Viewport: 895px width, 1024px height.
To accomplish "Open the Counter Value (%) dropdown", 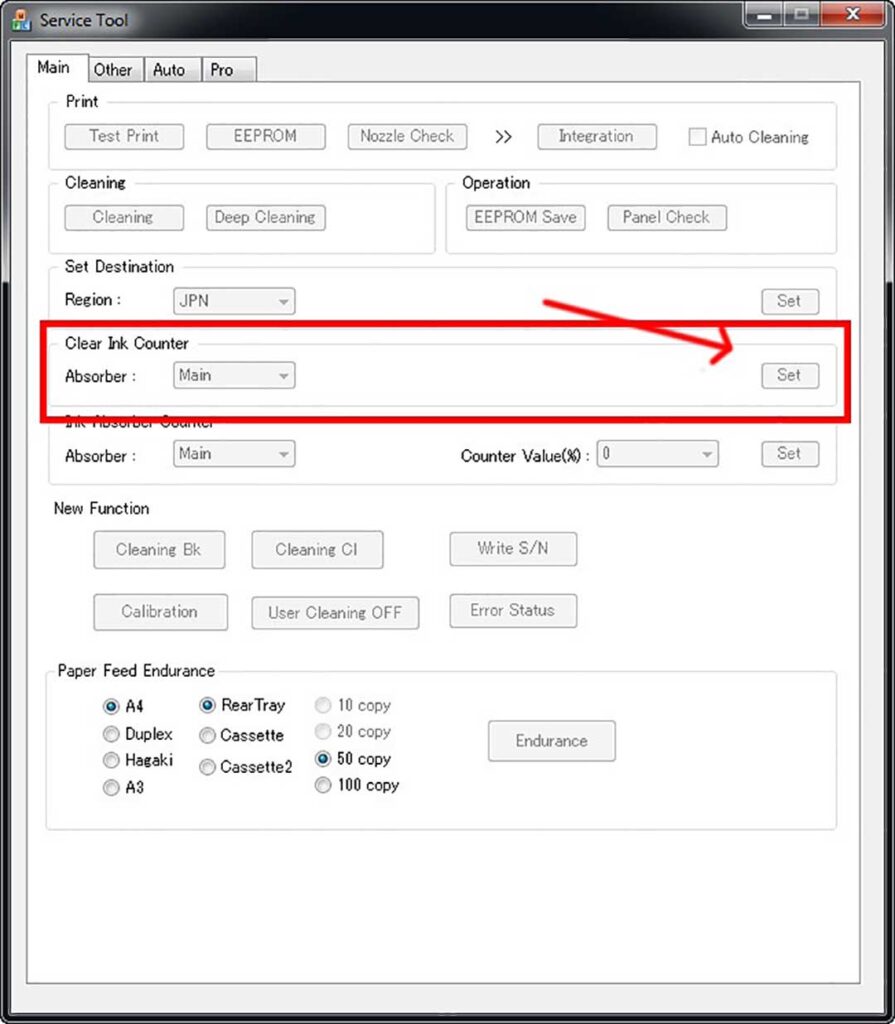I will (x=657, y=454).
